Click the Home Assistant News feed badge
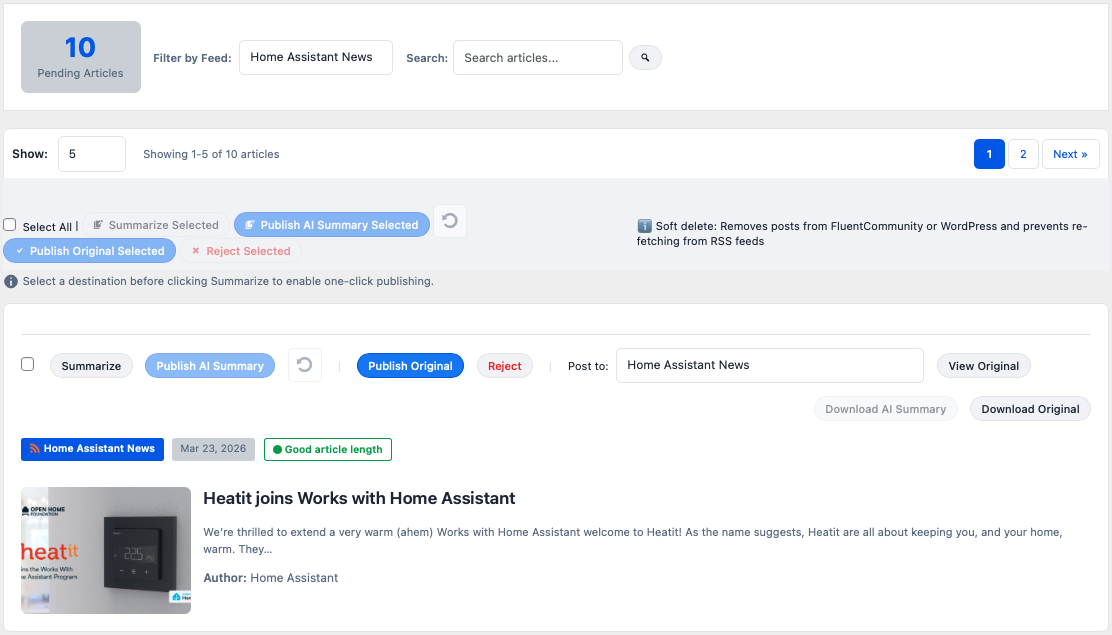The image size is (1112, 635). pyautogui.click(x=92, y=449)
